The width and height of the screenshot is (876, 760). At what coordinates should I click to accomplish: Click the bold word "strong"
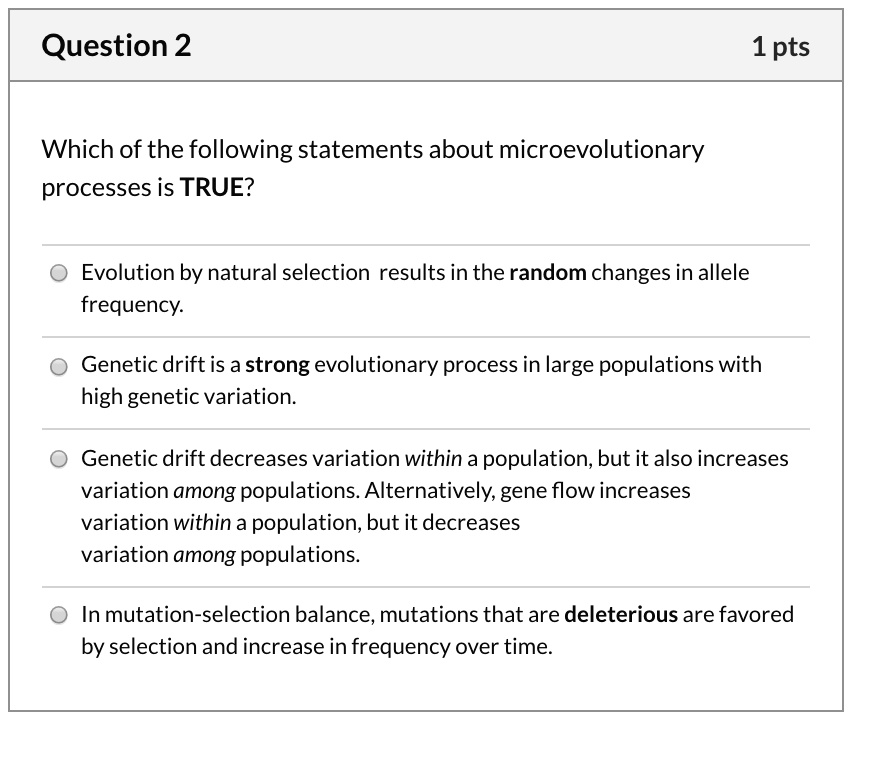point(277,365)
